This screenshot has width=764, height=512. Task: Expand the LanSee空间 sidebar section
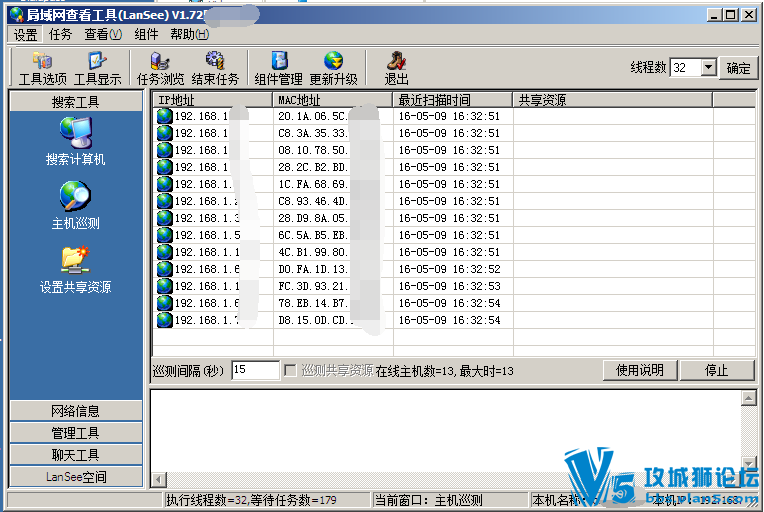[x=76, y=476]
